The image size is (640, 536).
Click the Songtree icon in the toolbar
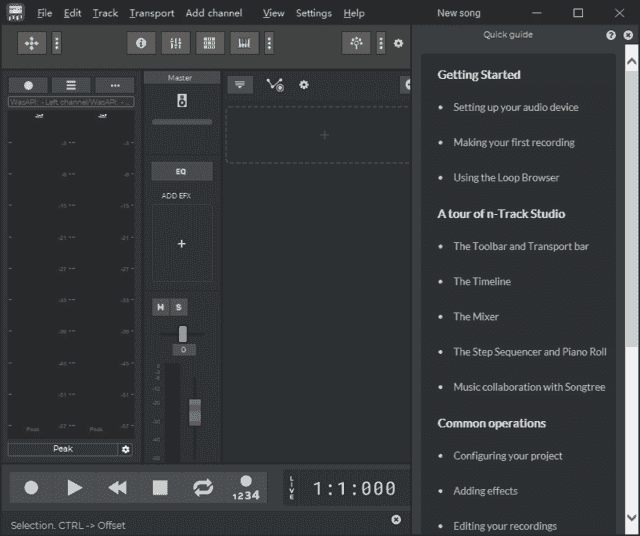point(356,44)
